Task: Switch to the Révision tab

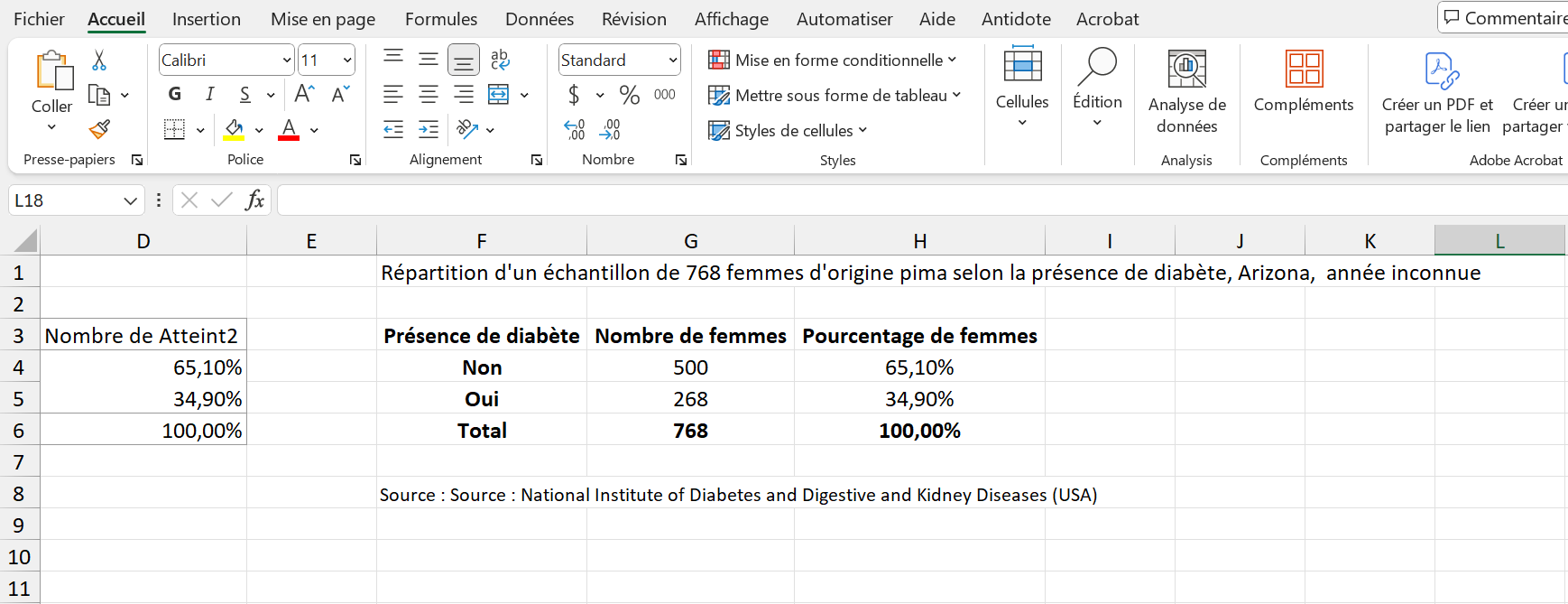Action: coord(634,19)
